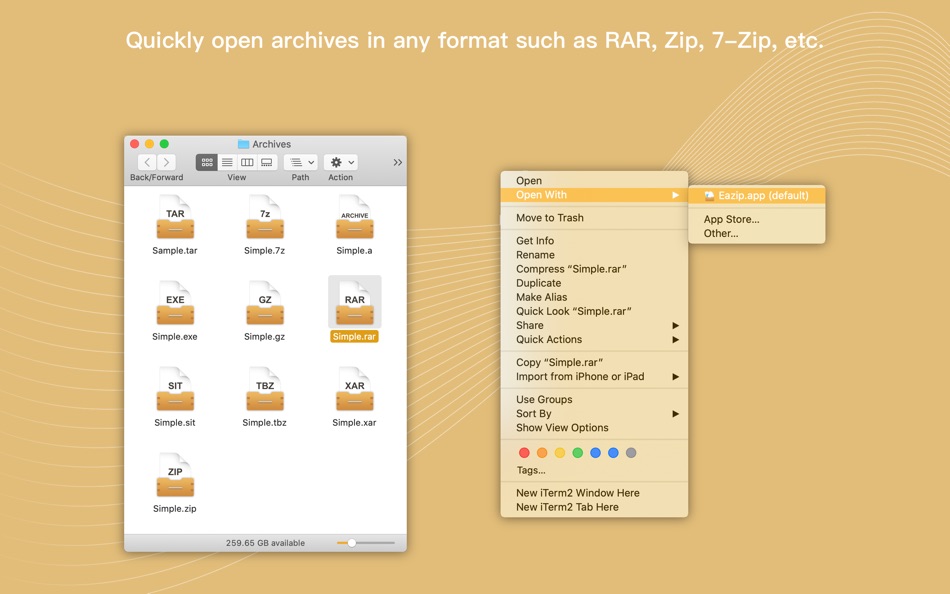Open the Action gear menu
This screenshot has width=950, height=594.
[x=340, y=162]
